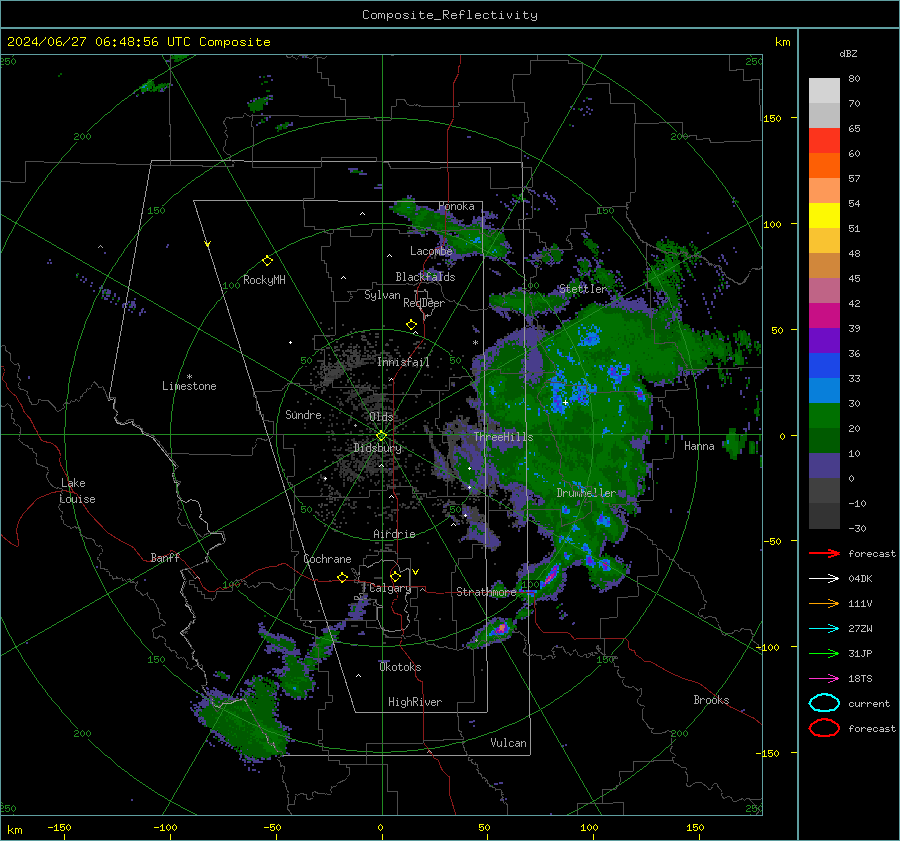The width and height of the screenshot is (900, 841).
Task: Click the HighRiver town label
Action: coord(415,702)
